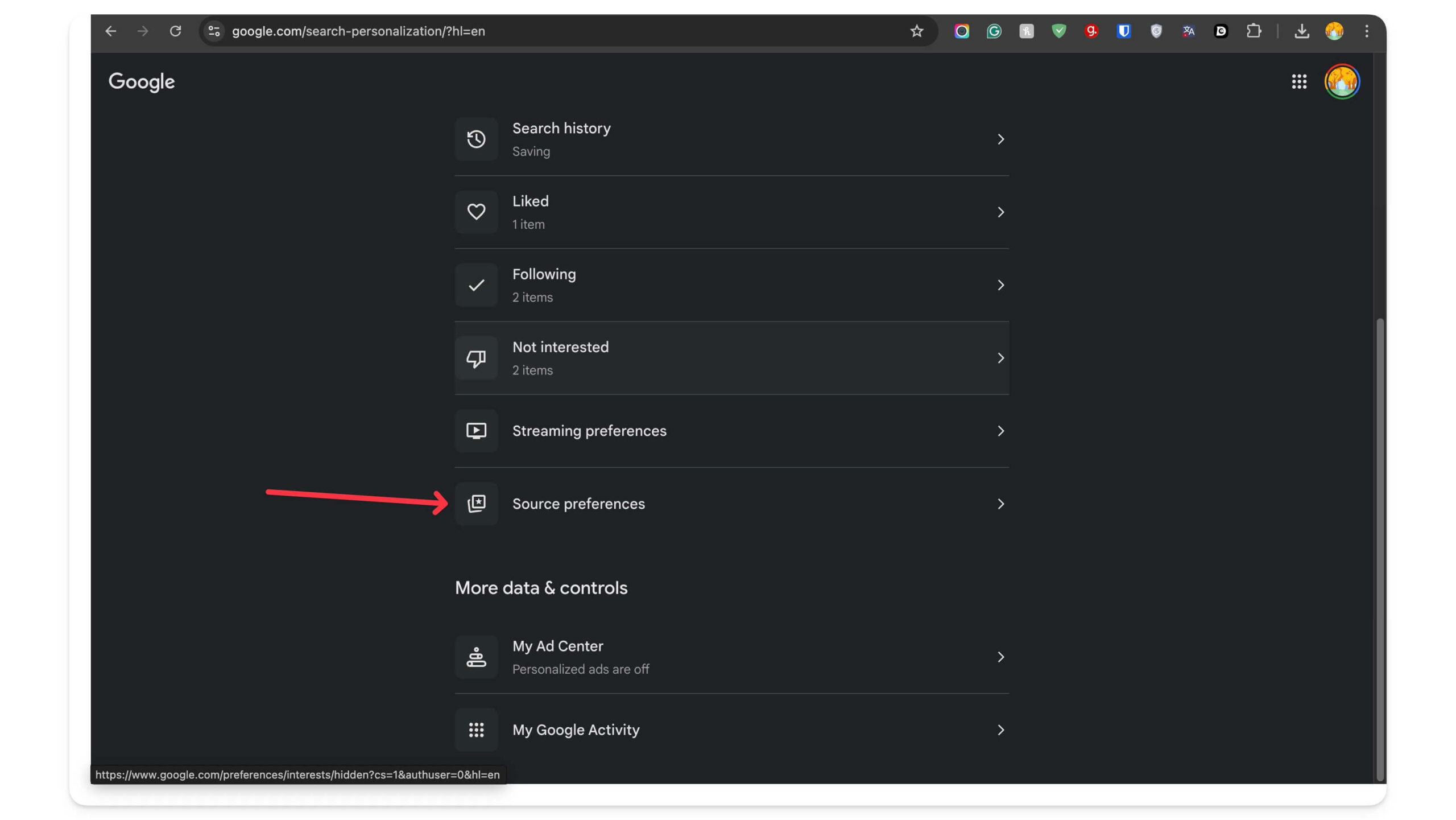Image resolution: width=1456 pixels, height=820 pixels.
Task: Click the Search history clock icon
Action: 476,139
